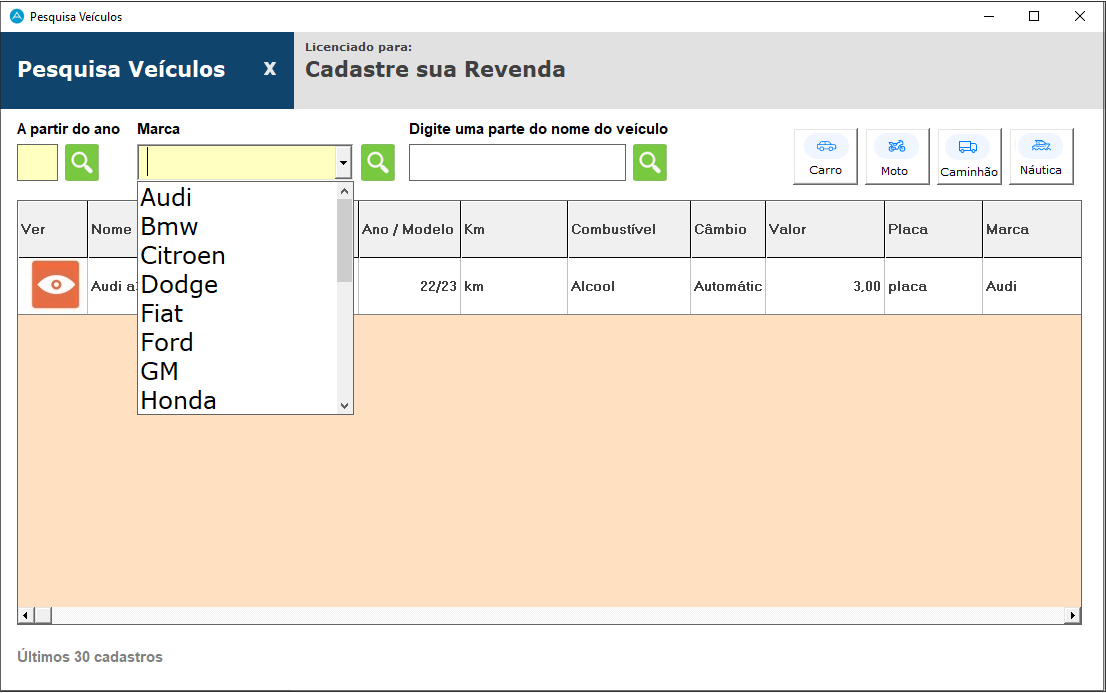Click the brand list scroll up arrow
Viewport: 1106px width, 693px height.
click(x=344, y=191)
